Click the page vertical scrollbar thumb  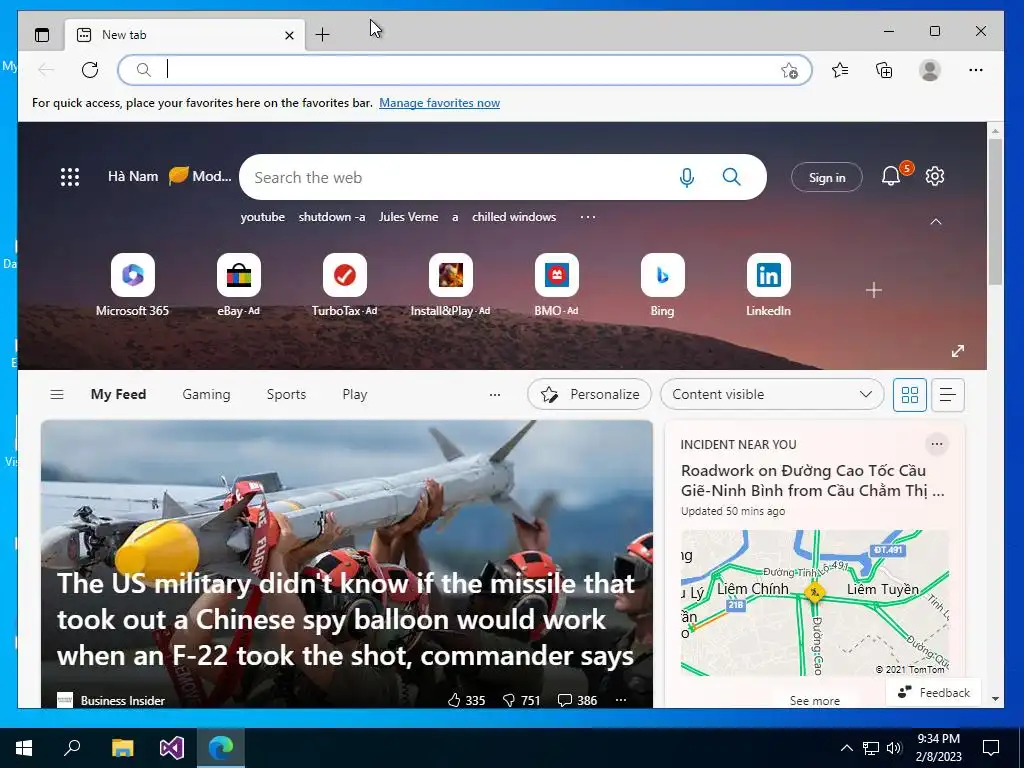(x=995, y=211)
